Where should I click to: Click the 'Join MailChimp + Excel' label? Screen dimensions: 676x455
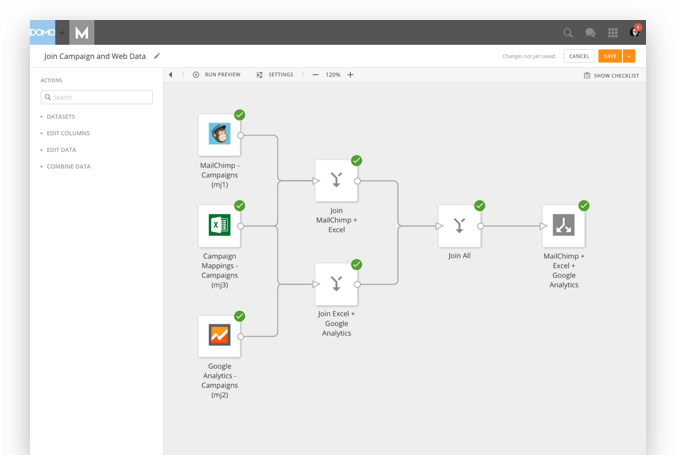pos(336,220)
